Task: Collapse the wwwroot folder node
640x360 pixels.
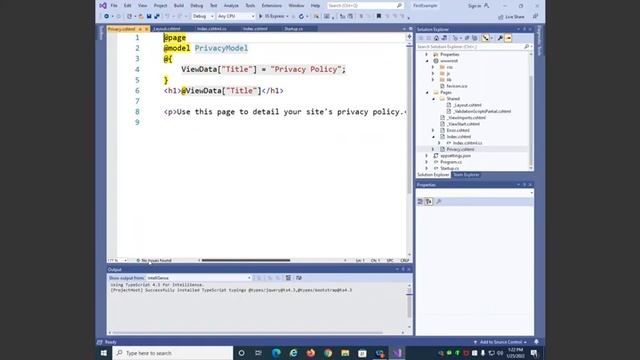Action: tap(427, 61)
